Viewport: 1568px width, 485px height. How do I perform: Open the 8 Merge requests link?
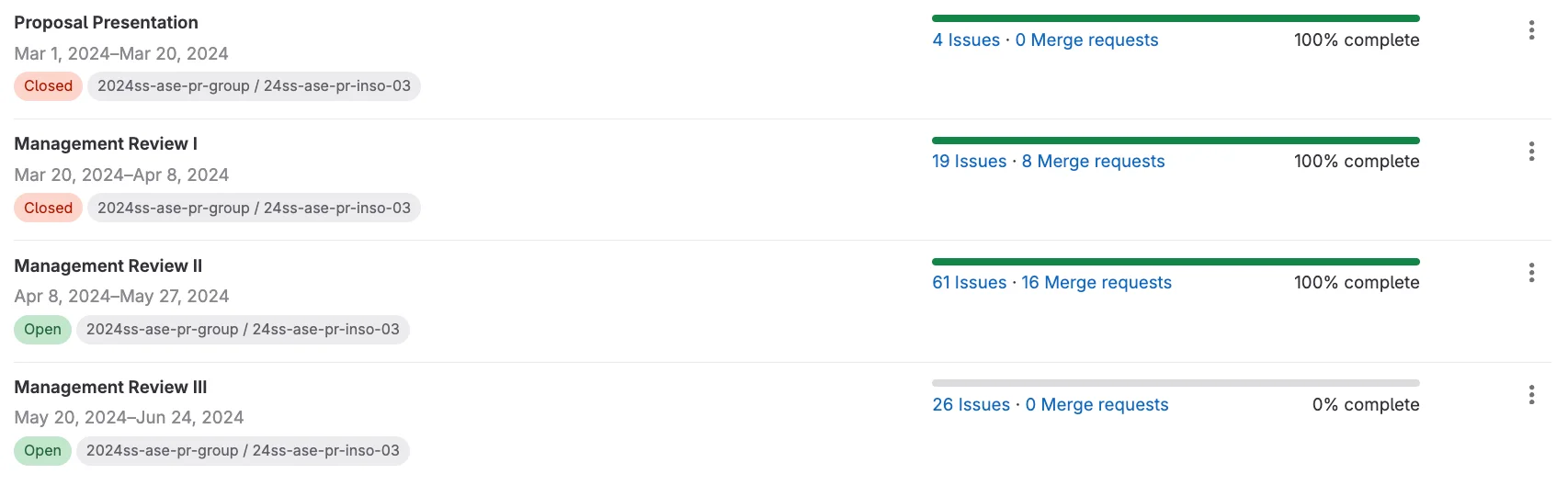1093,162
